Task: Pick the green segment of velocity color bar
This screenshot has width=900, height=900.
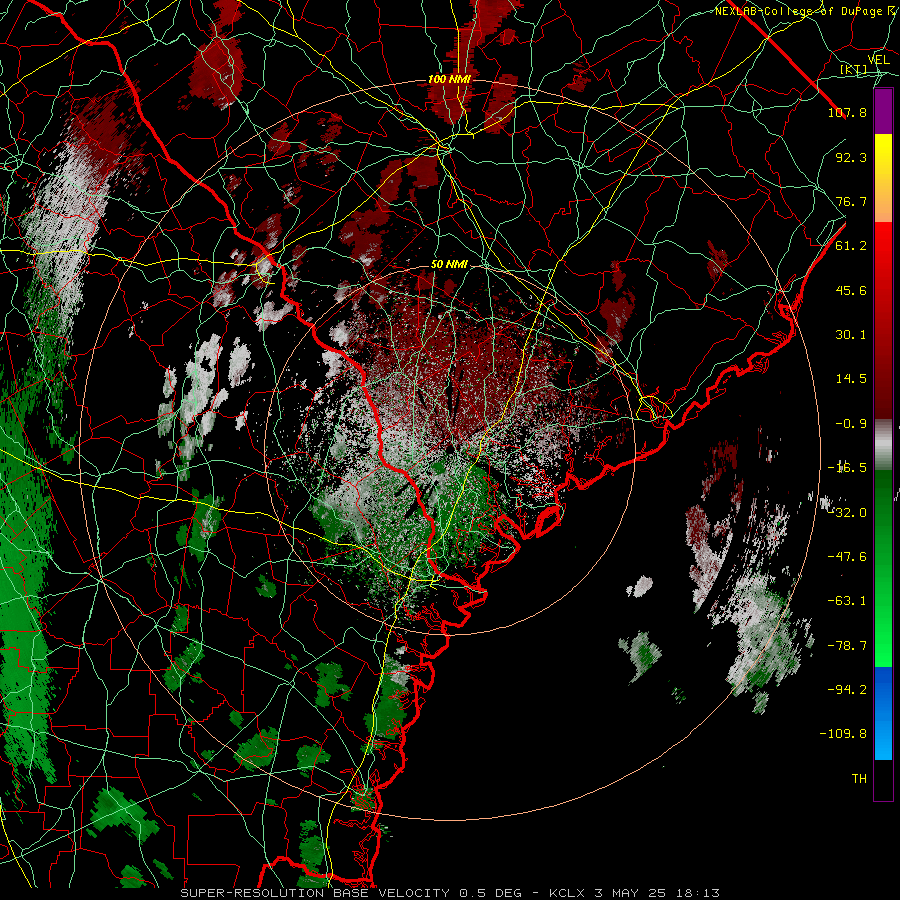Action: pos(883,568)
